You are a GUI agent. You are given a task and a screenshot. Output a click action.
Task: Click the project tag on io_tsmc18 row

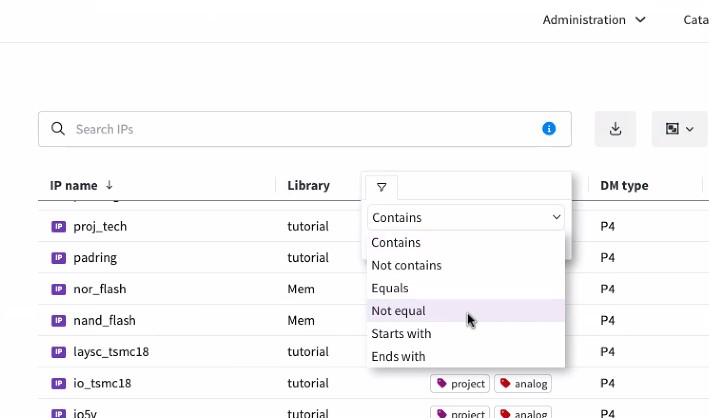coord(460,383)
